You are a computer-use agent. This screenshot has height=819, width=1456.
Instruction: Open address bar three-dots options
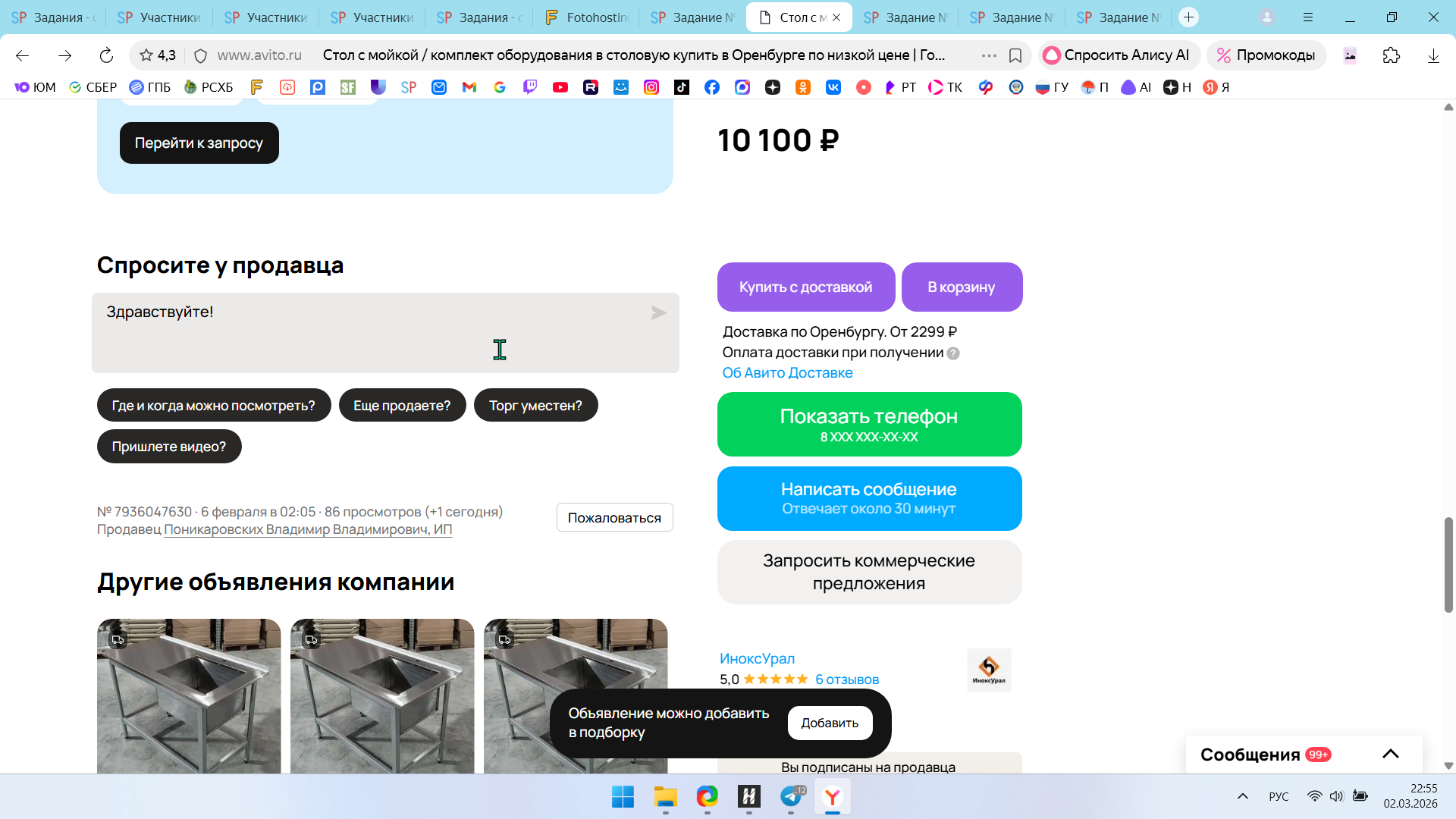[989, 55]
